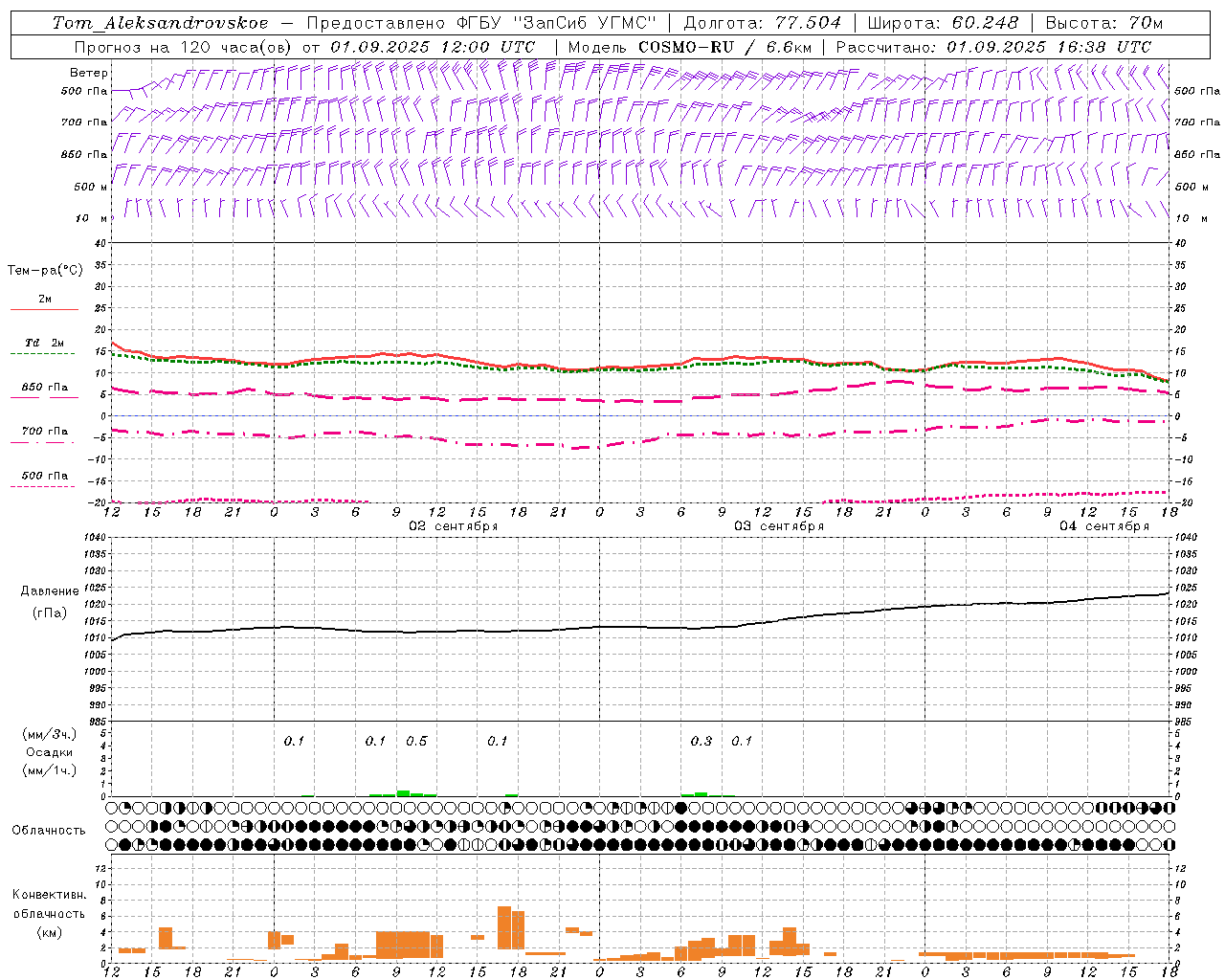Click the black pressure curve line
This screenshot has height=980, width=1225.
[641, 627]
